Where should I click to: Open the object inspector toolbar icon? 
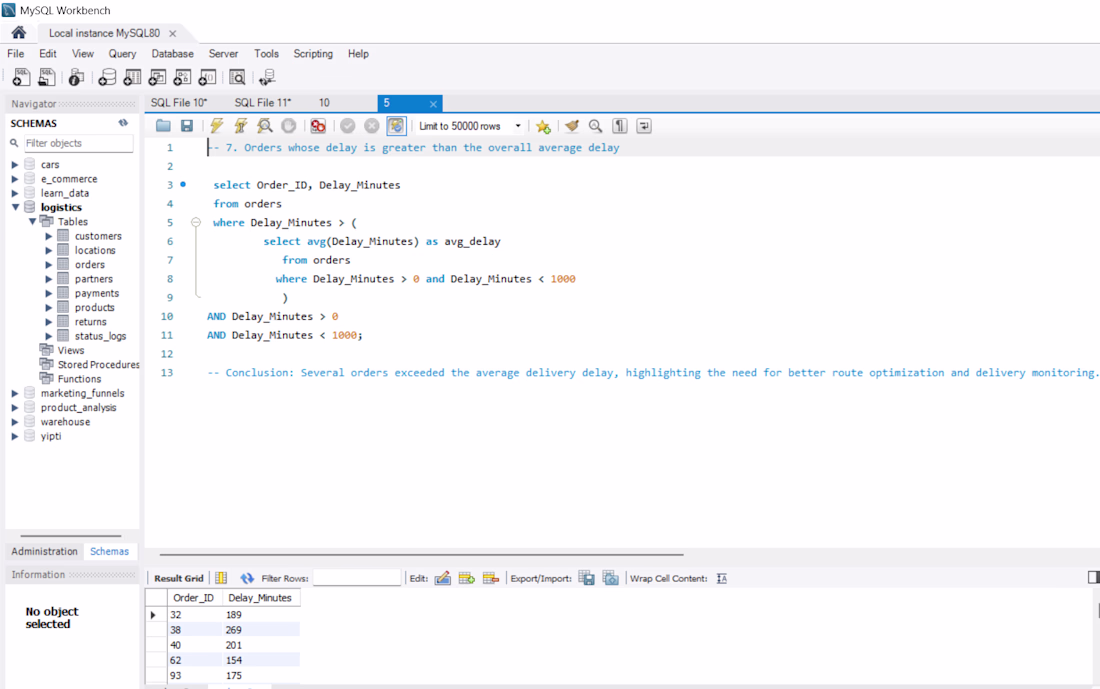(x=76, y=77)
